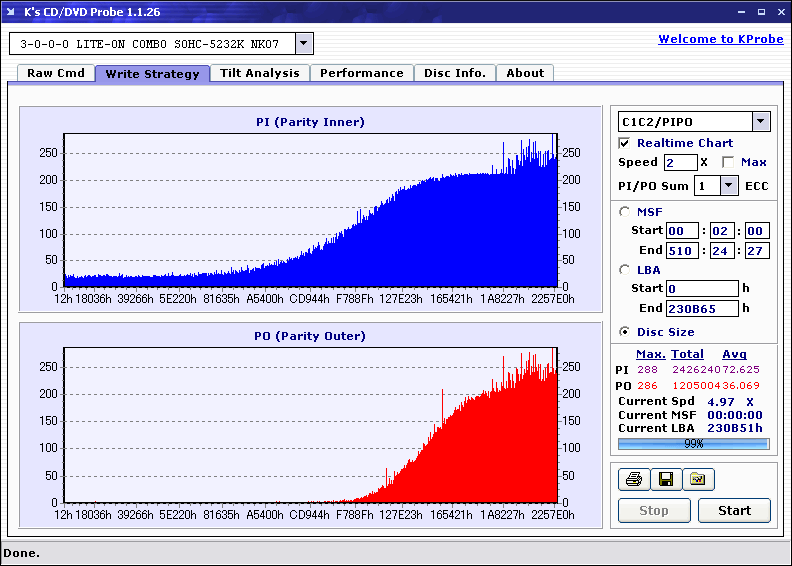Click the Max. column header
Image resolution: width=792 pixels, height=566 pixels.
[651, 354]
